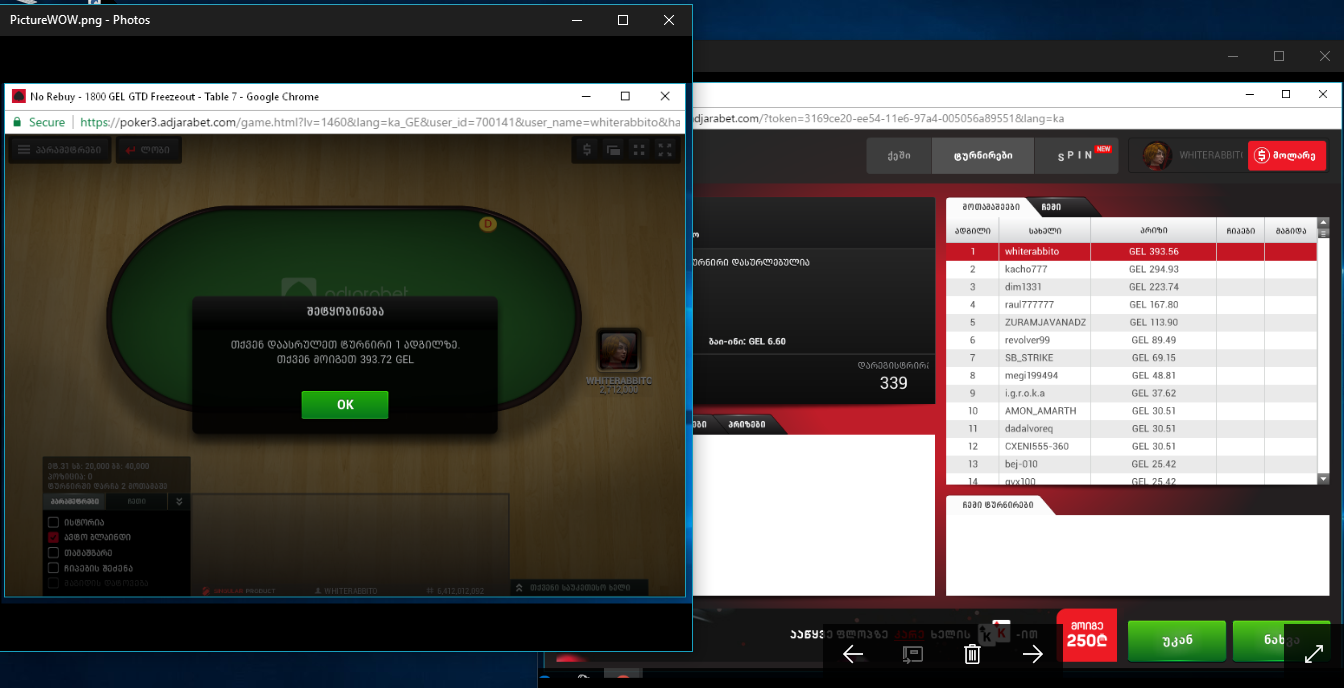Check the ისტორია checkbox
The width and height of the screenshot is (1344, 688).
(x=53, y=522)
